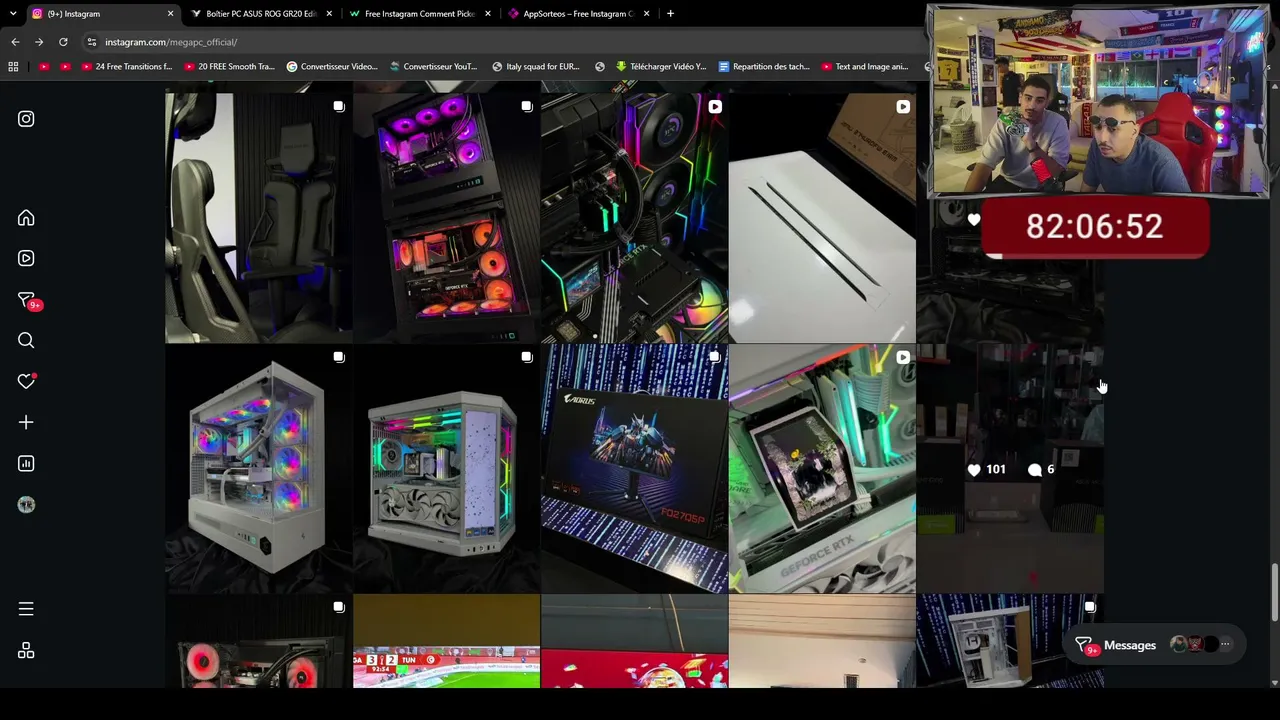
Task: Open the white PC with graphics card post
Action: click(x=446, y=469)
